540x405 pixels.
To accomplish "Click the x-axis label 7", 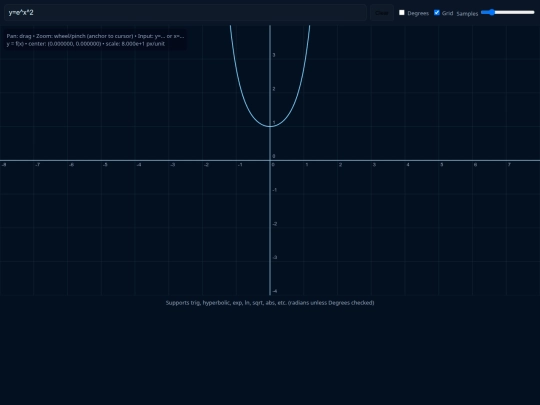I will 509,165.
